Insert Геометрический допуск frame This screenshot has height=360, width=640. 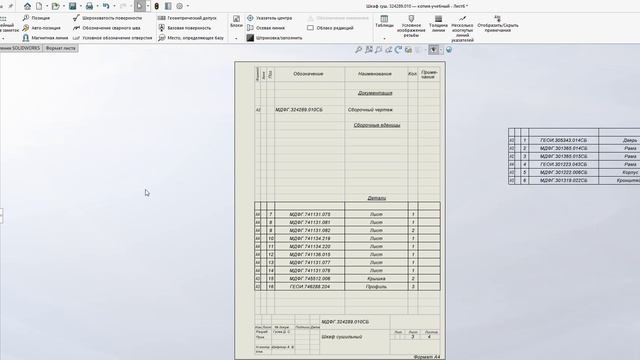point(187,18)
